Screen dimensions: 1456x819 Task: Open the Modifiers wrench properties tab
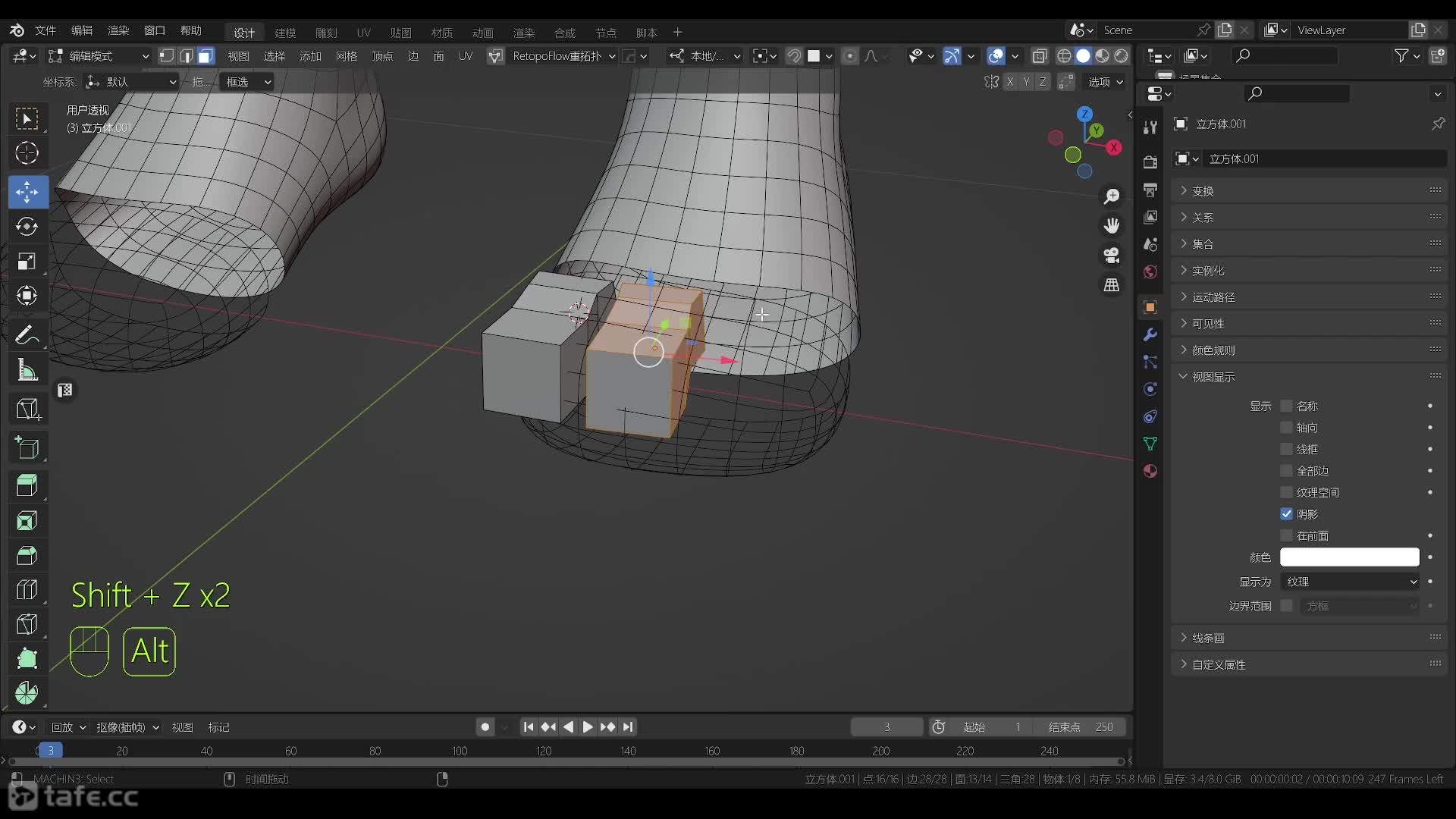pyautogui.click(x=1150, y=334)
